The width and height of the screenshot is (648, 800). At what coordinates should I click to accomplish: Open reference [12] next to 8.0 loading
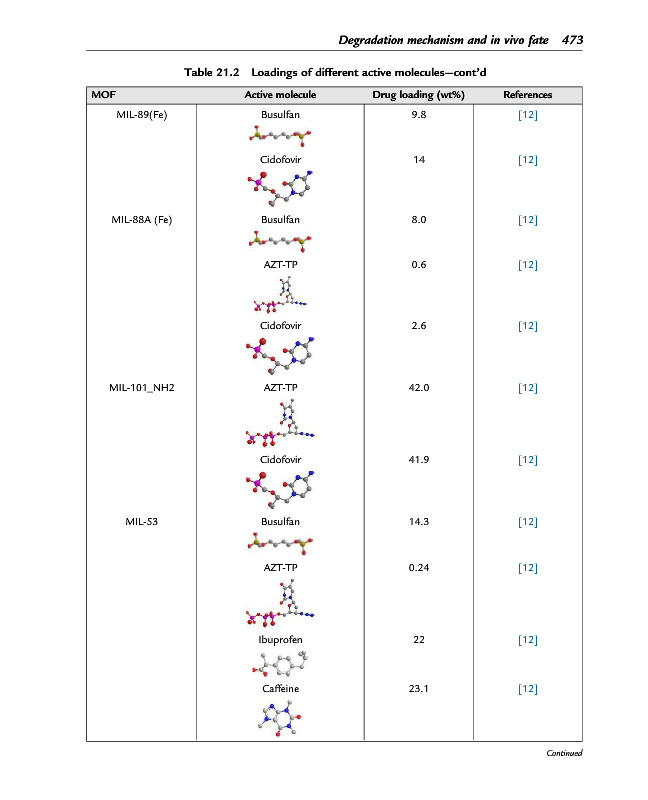coord(528,219)
